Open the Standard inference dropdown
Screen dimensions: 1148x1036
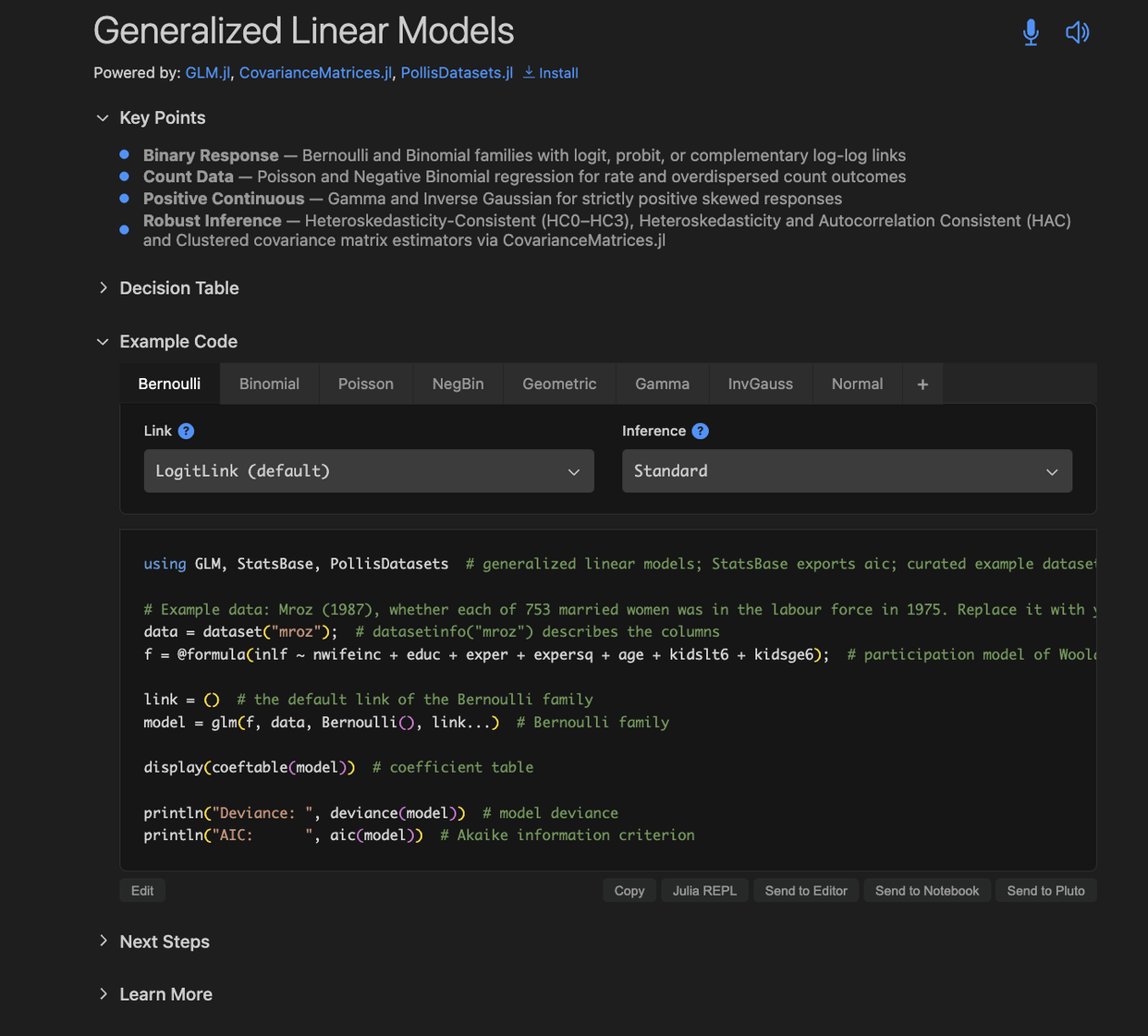847,471
